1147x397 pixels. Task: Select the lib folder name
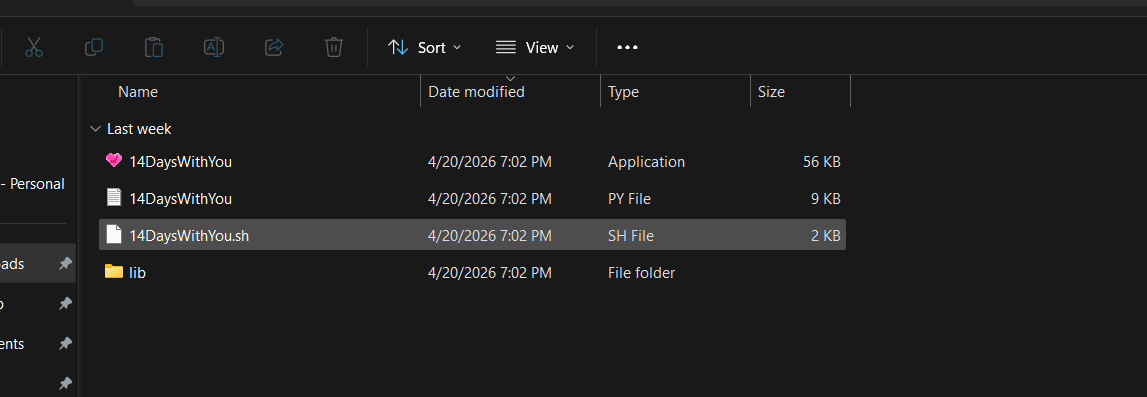tap(138, 273)
